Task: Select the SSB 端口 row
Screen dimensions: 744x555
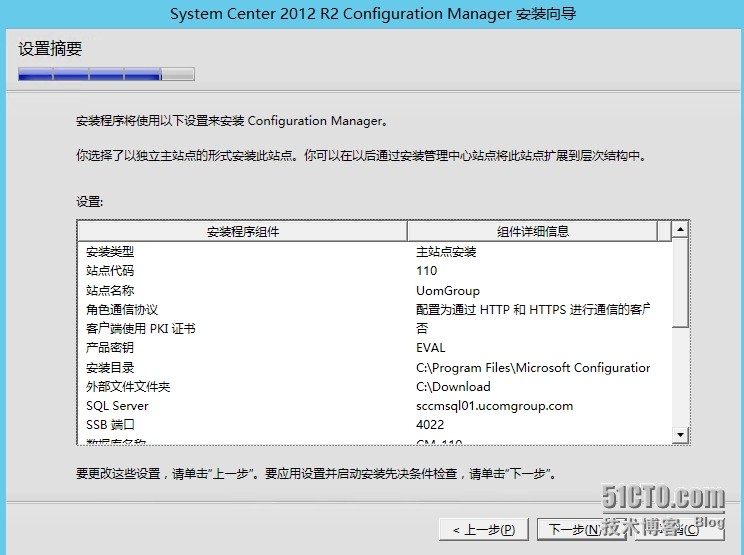Action: [x=375, y=425]
